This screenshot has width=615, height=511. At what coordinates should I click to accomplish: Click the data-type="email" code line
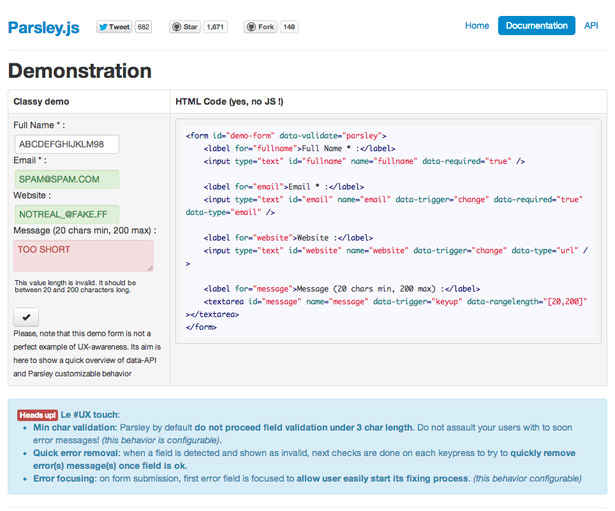tap(230, 212)
